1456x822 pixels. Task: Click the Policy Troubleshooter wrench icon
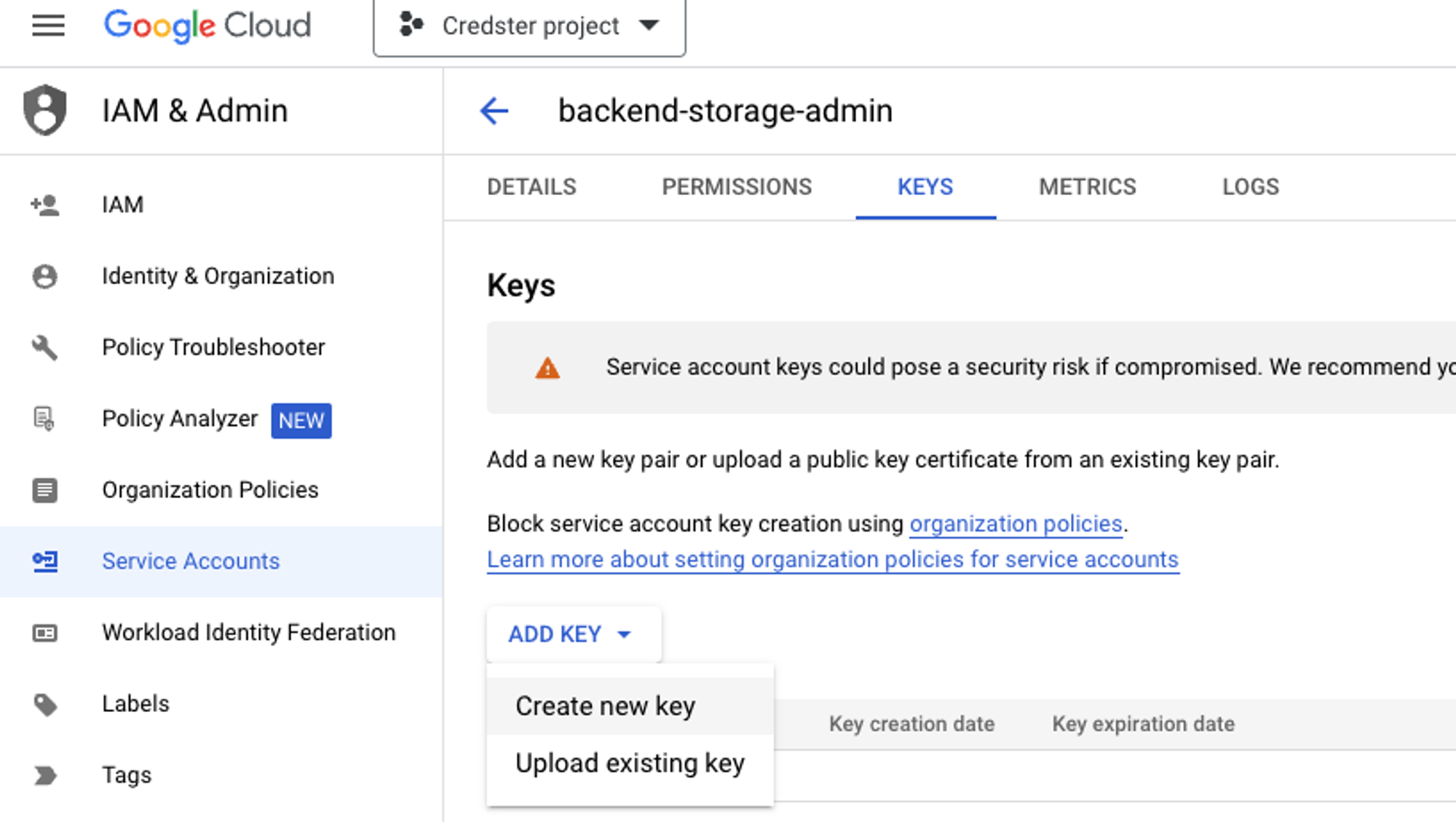[45, 347]
